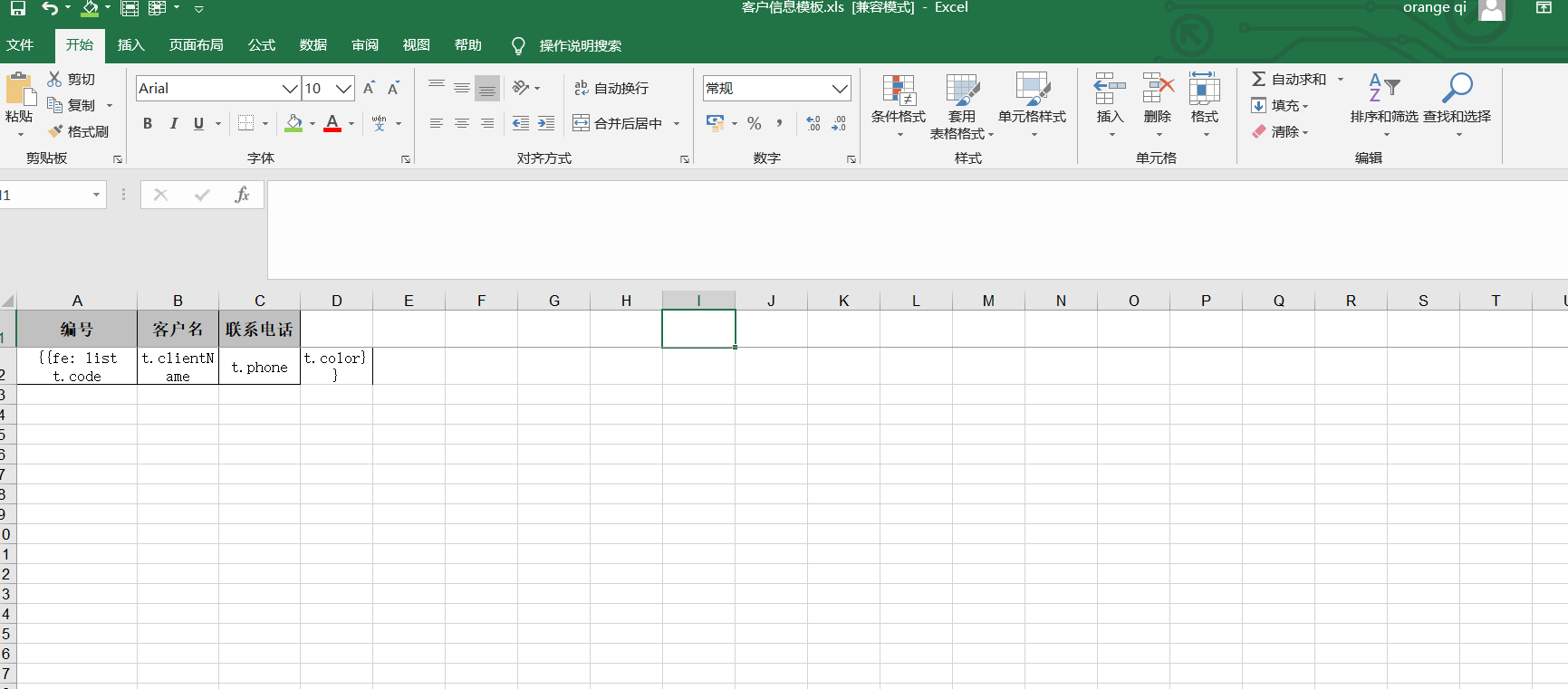Select cell with t.phone
1568x689 pixels.
(x=259, y=367)
